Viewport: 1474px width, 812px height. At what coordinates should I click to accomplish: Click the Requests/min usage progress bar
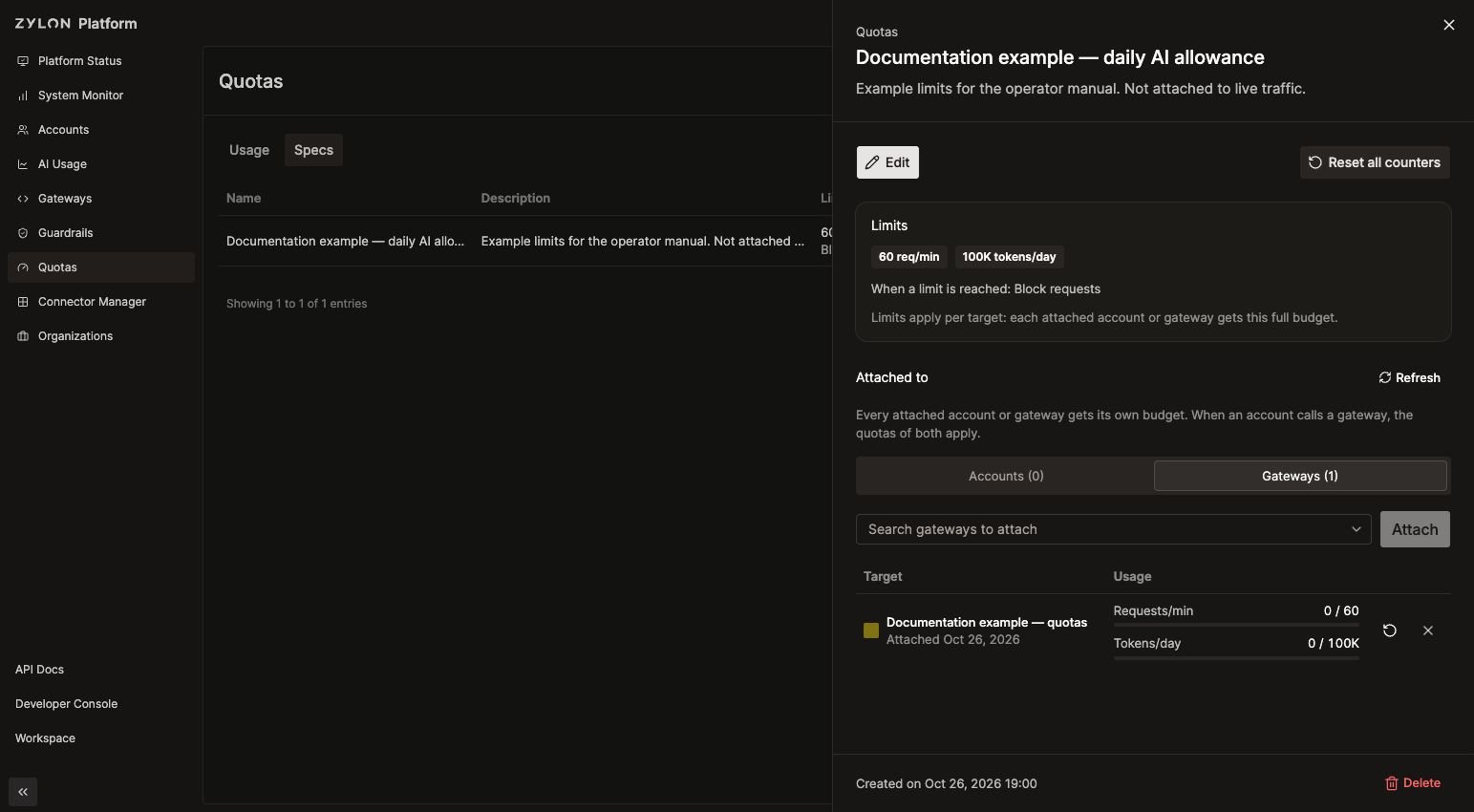click(1236, 625)
